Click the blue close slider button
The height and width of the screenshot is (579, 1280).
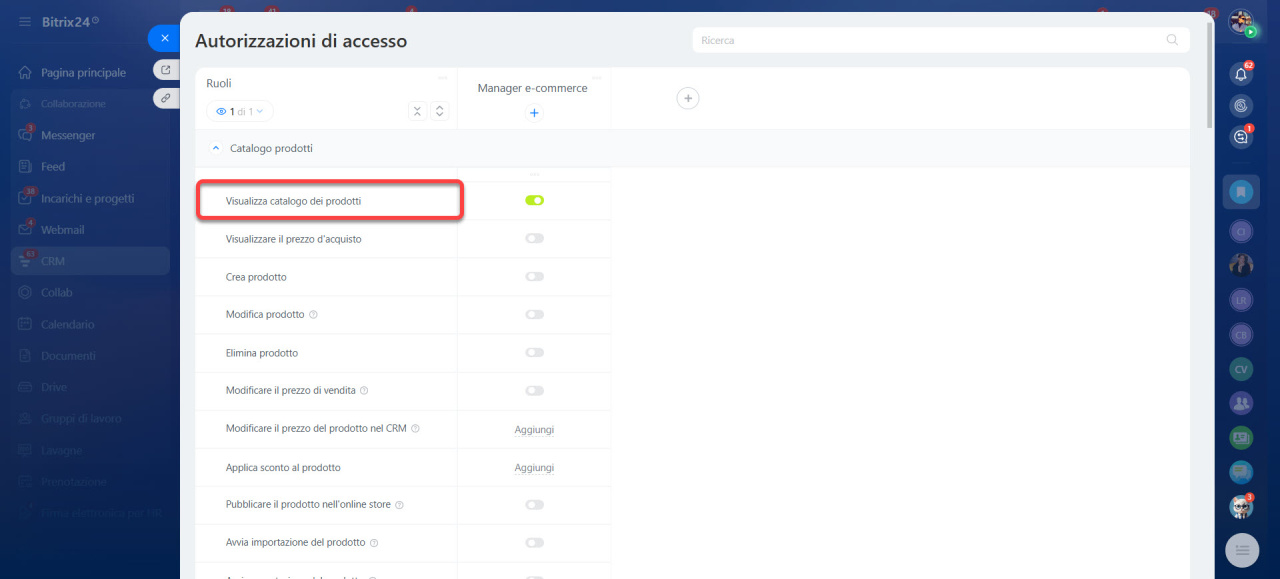click(164, 38)
